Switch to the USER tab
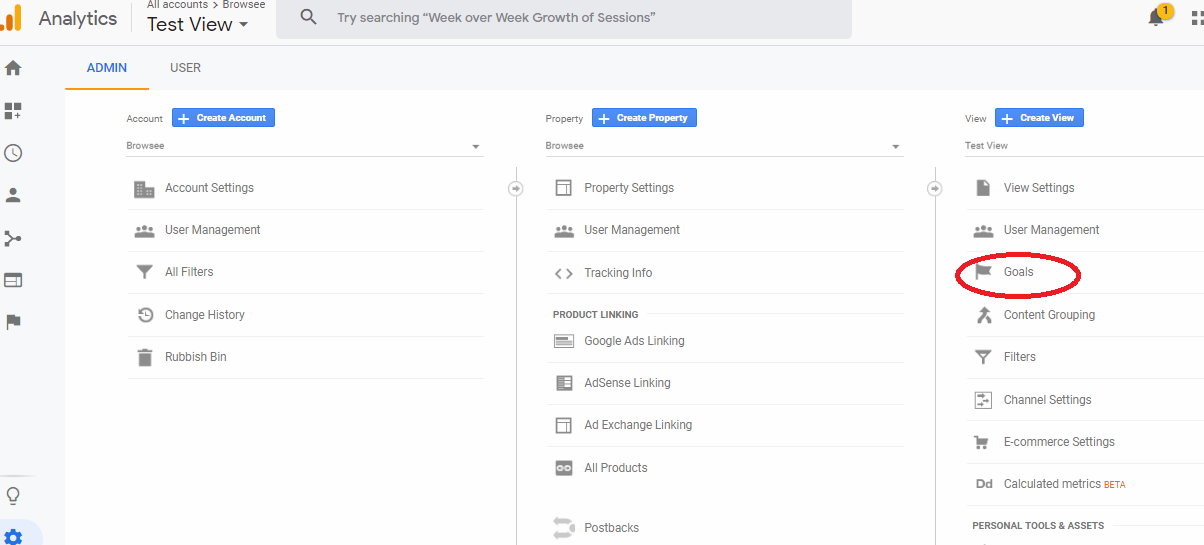The width and height of the screenshot is (1204, 545). coord(185,68)
